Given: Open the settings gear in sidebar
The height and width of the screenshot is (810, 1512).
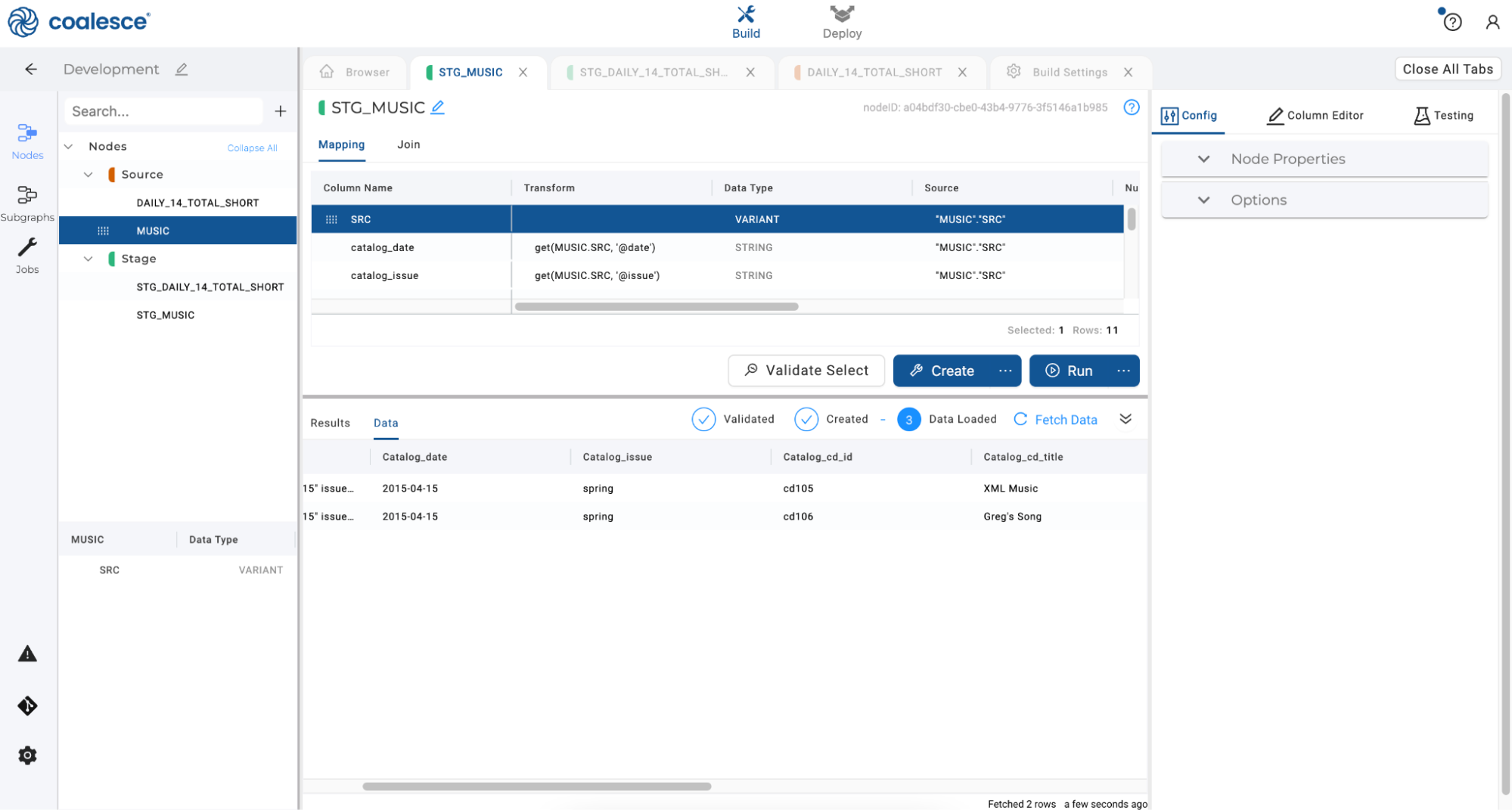Looking at the screenshot, I should click(x=27, y=755).
